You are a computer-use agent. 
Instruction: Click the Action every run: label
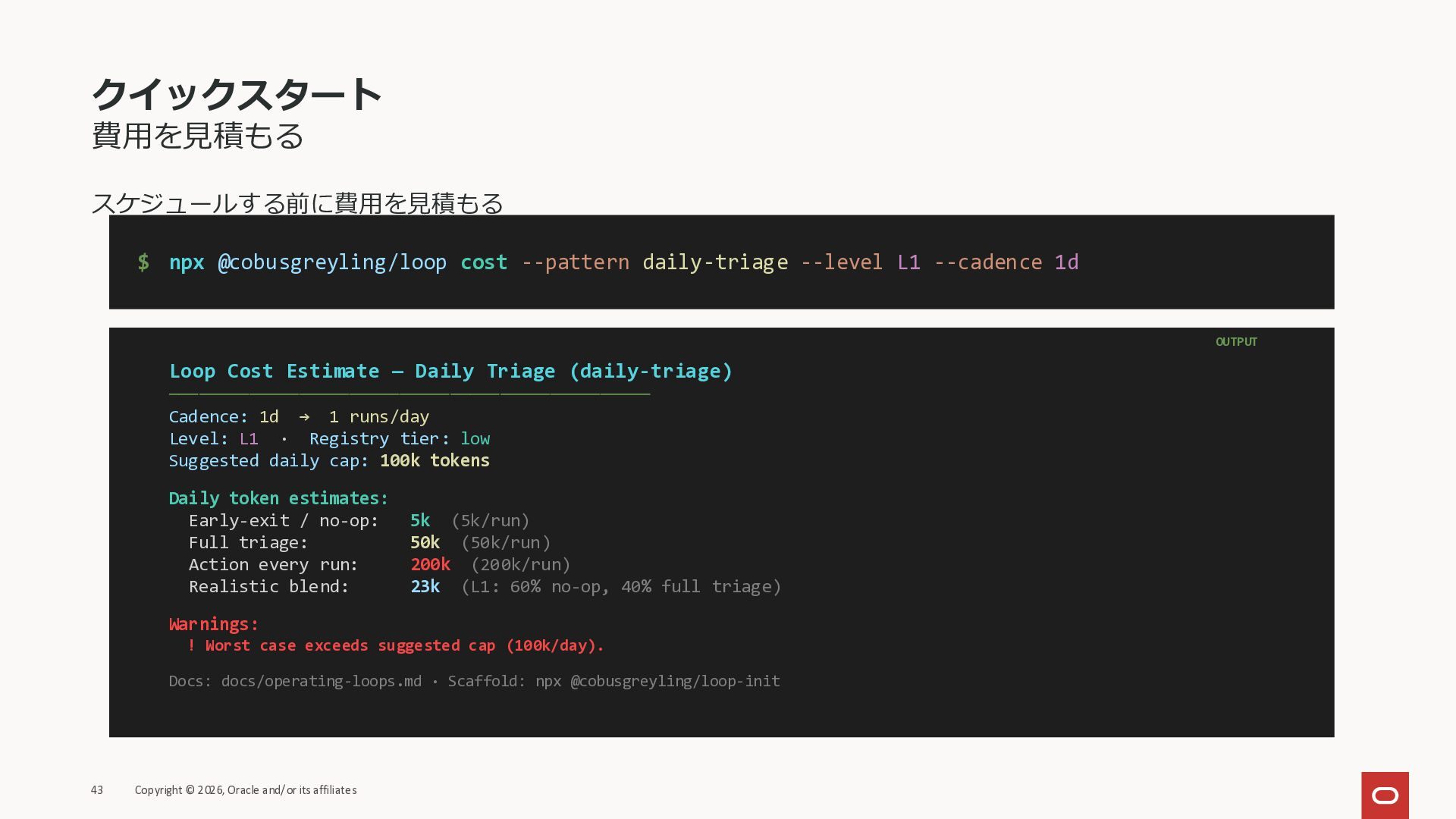tap(274, 564)
